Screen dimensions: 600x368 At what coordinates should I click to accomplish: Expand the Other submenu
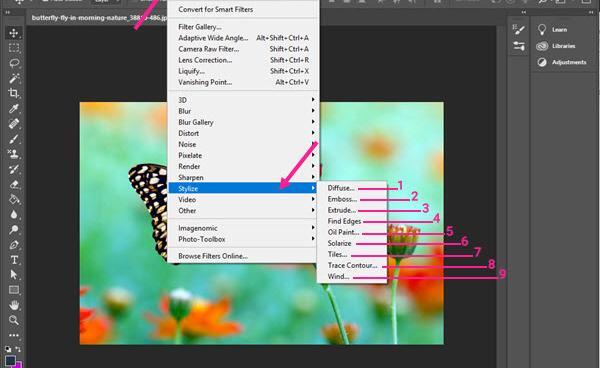pyautogui.click(x=243, y=210)
